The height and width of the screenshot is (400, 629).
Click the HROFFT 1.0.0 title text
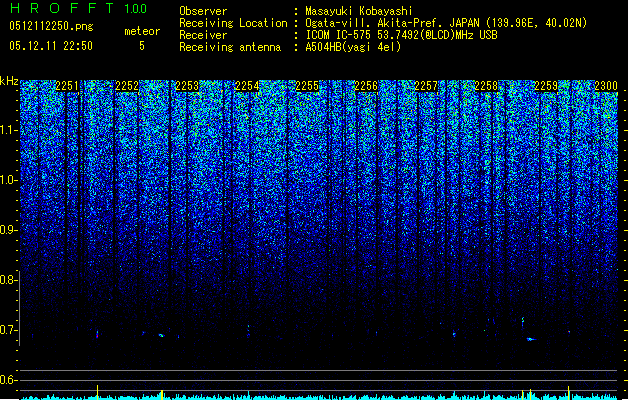tap(79, 8)
